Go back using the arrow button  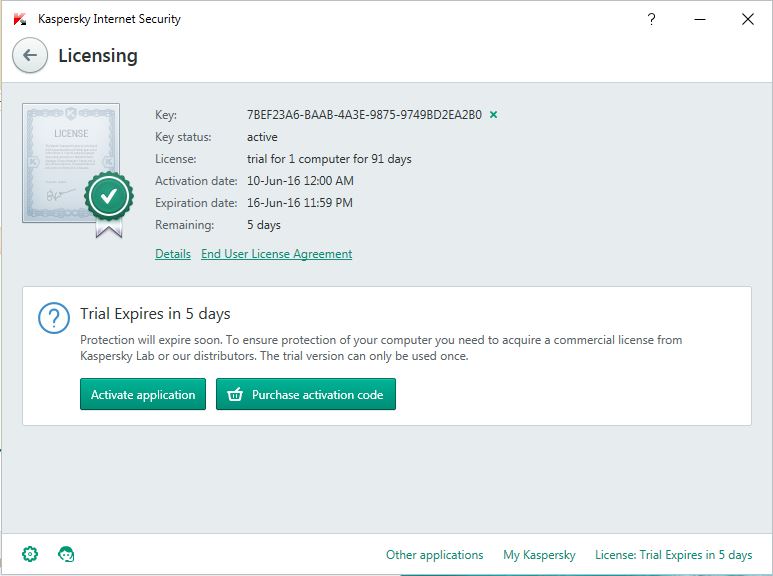tap(30, 55)
